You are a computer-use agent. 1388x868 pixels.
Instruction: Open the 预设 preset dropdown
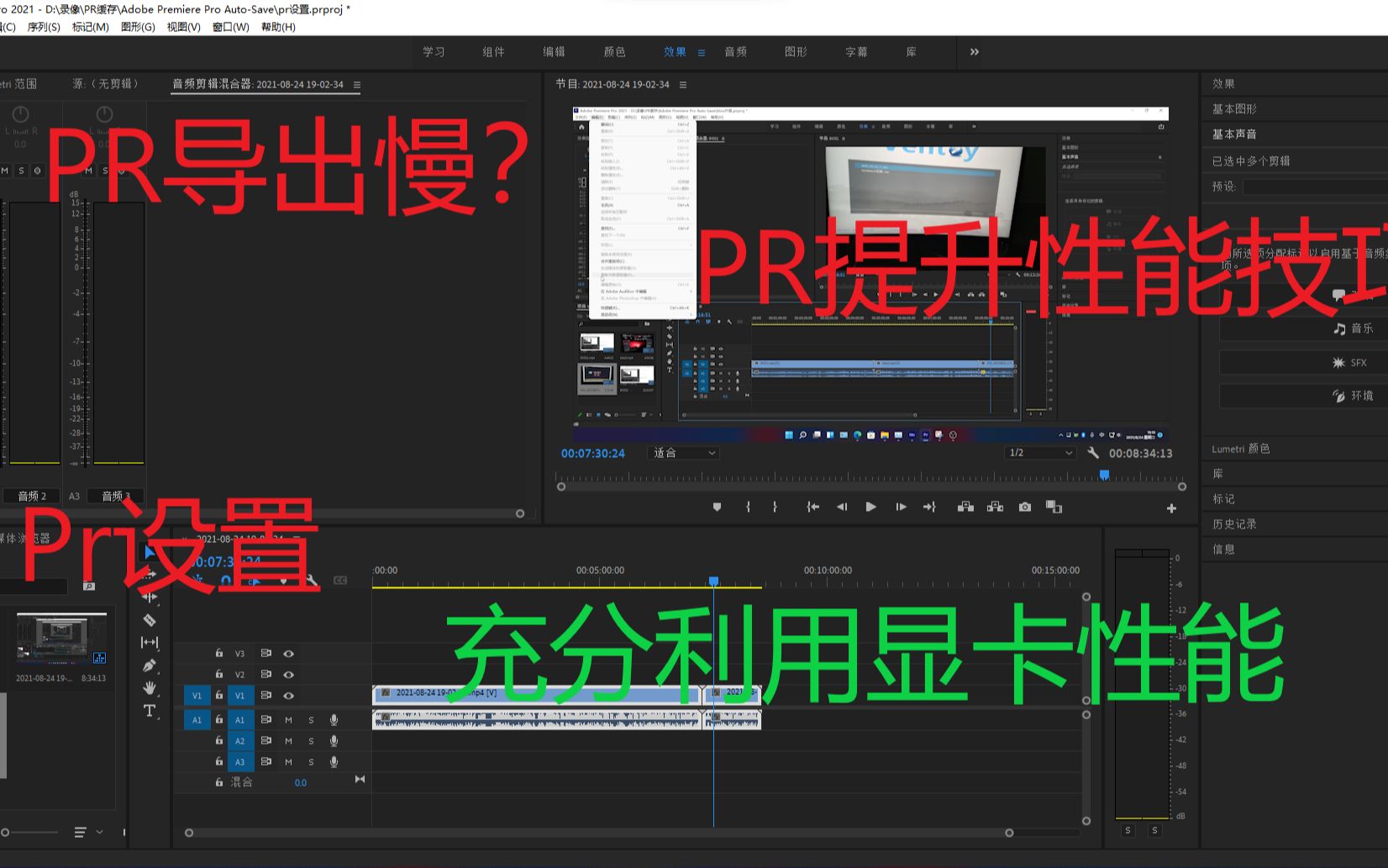click(x=1315, y=187)
